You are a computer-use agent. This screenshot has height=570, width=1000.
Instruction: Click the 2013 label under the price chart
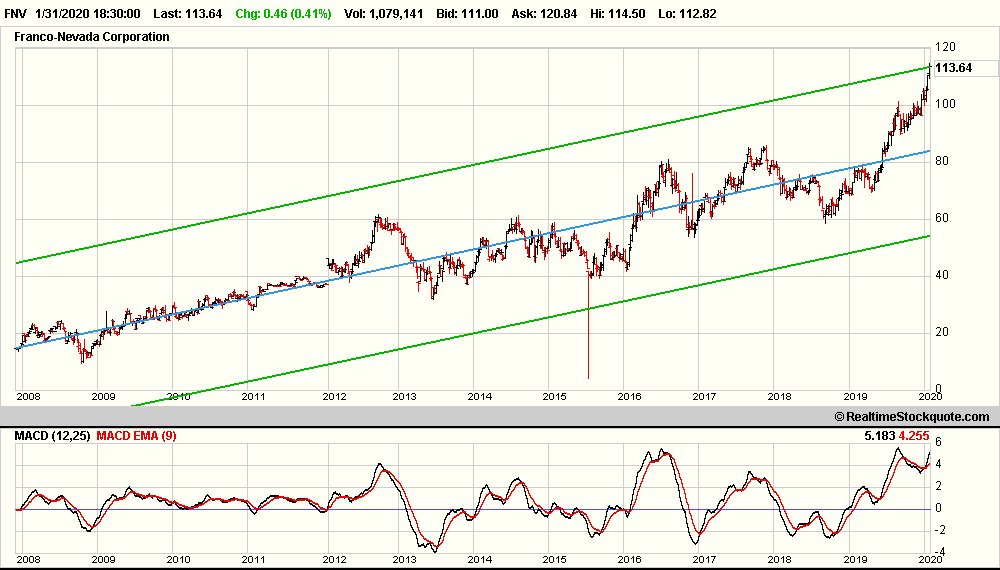(x=404, y=397)
